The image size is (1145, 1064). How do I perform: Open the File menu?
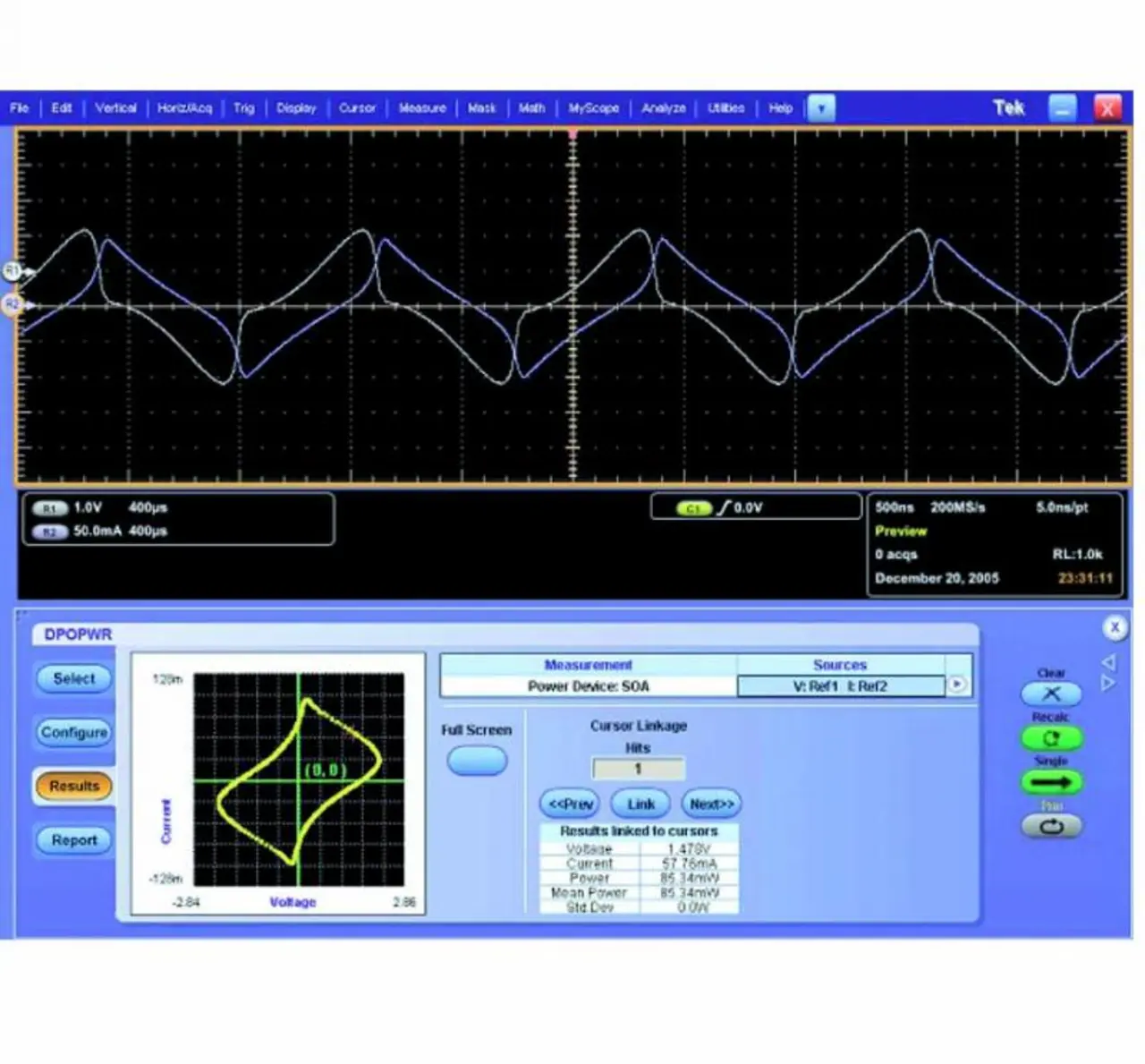[x=19, y=108]
